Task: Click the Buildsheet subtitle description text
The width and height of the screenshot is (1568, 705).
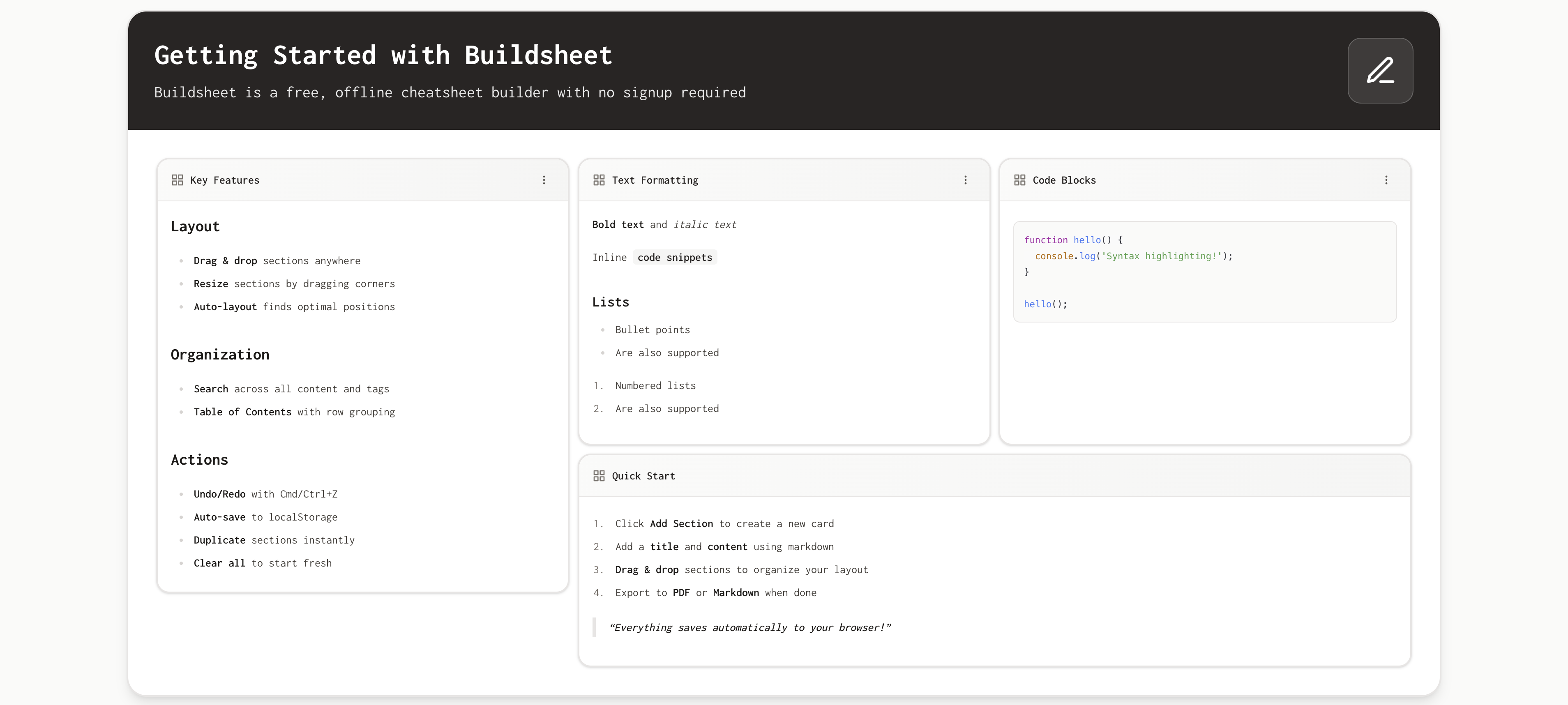Action: pos(449,92)
